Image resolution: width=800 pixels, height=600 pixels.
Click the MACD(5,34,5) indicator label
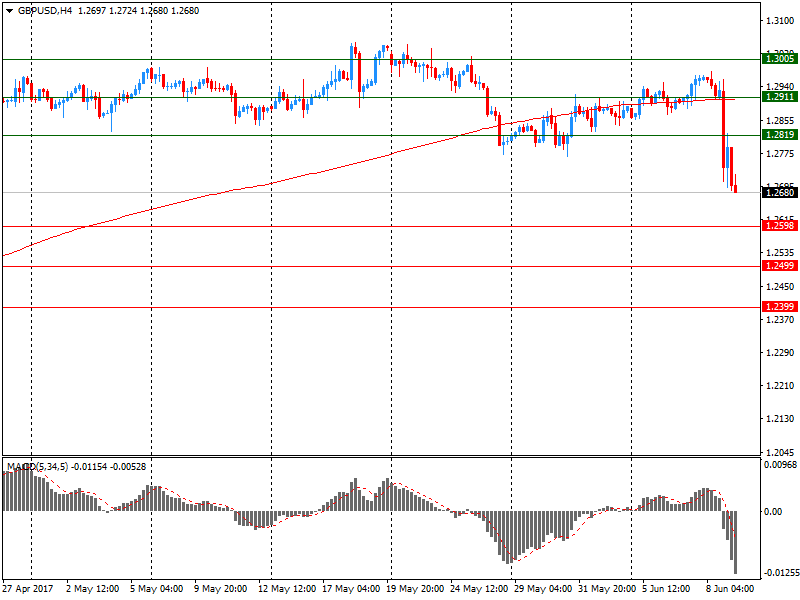(37, 467)
